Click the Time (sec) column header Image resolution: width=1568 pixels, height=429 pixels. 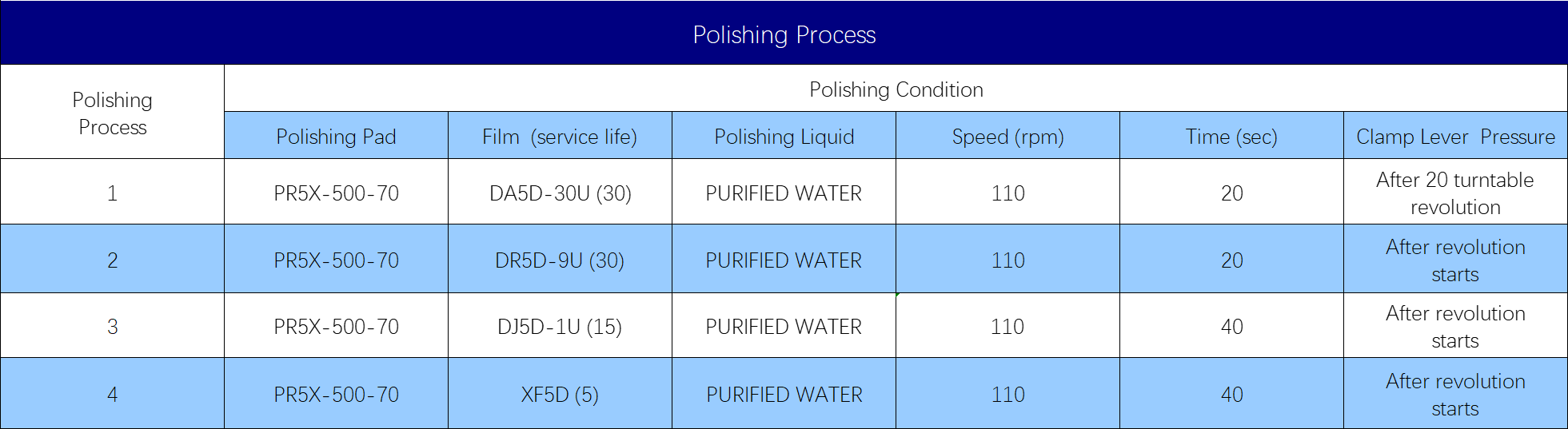1231,137
